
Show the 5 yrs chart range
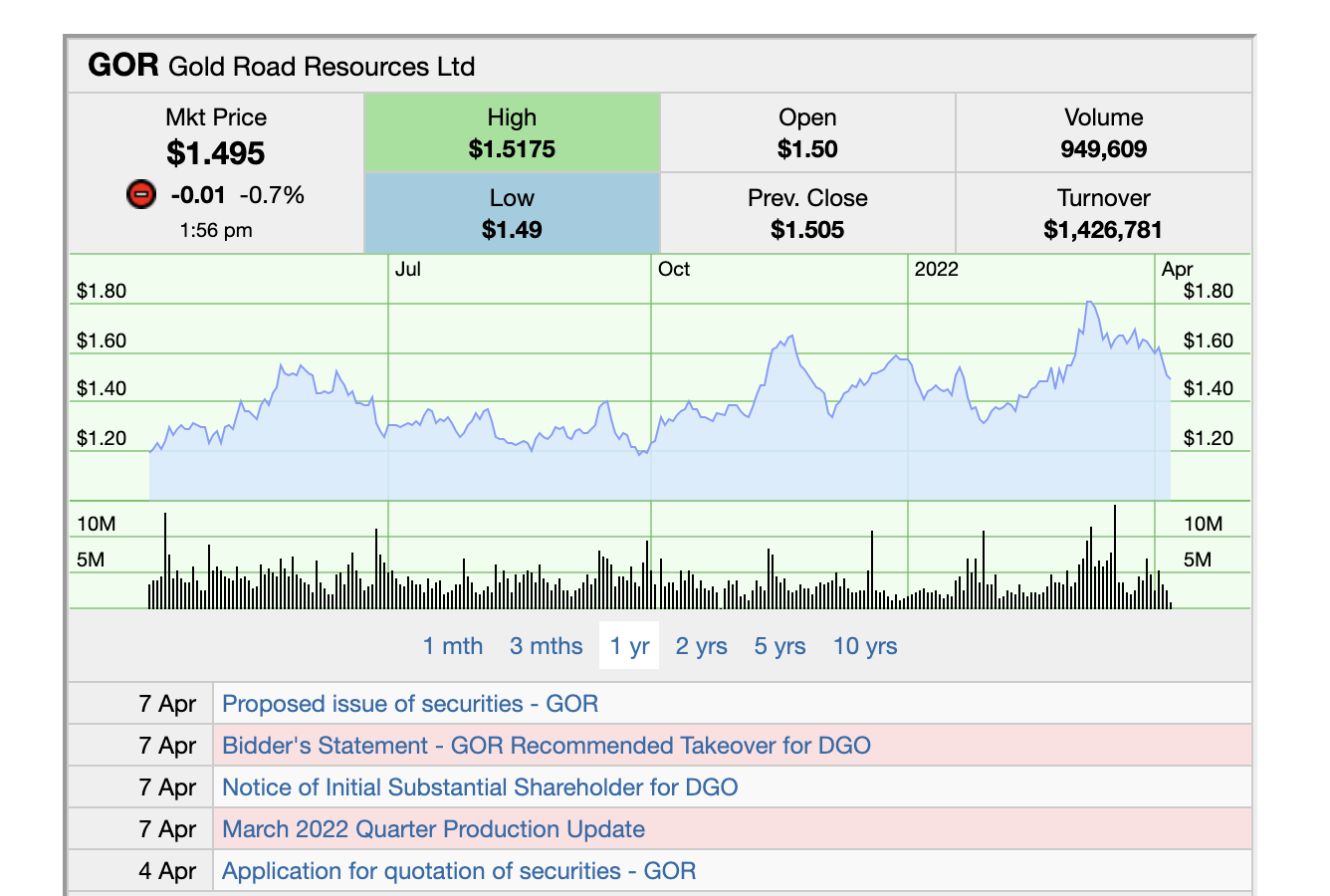779,646
